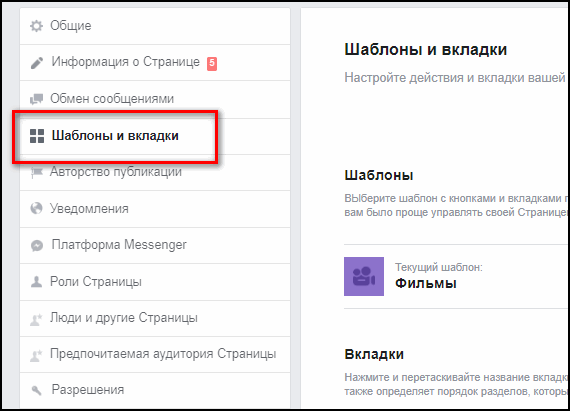This screenshot has height=411, width=570.
Task: Open Информация о Странице settings
Action: click(155, 63)
